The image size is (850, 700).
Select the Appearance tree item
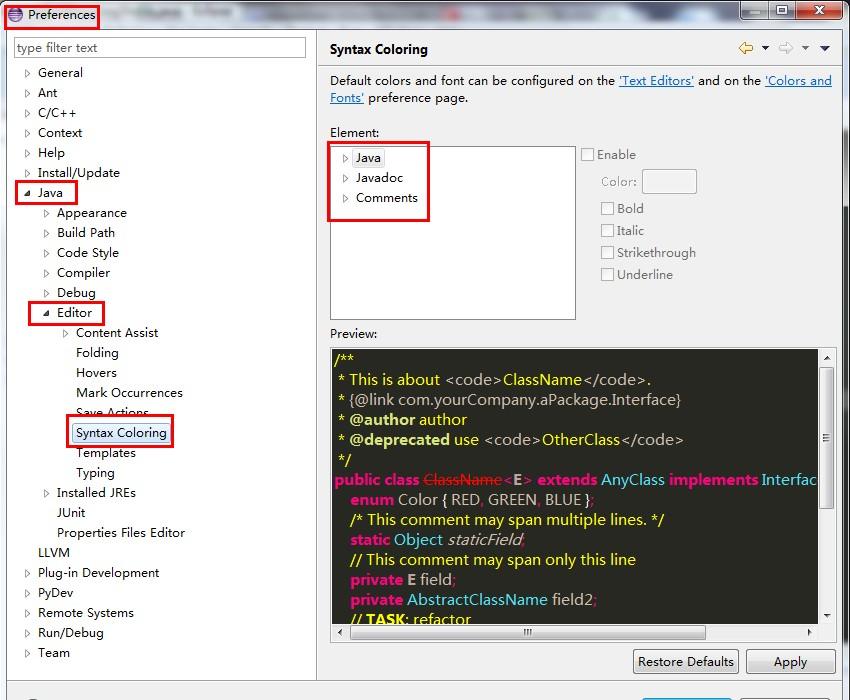92,213
